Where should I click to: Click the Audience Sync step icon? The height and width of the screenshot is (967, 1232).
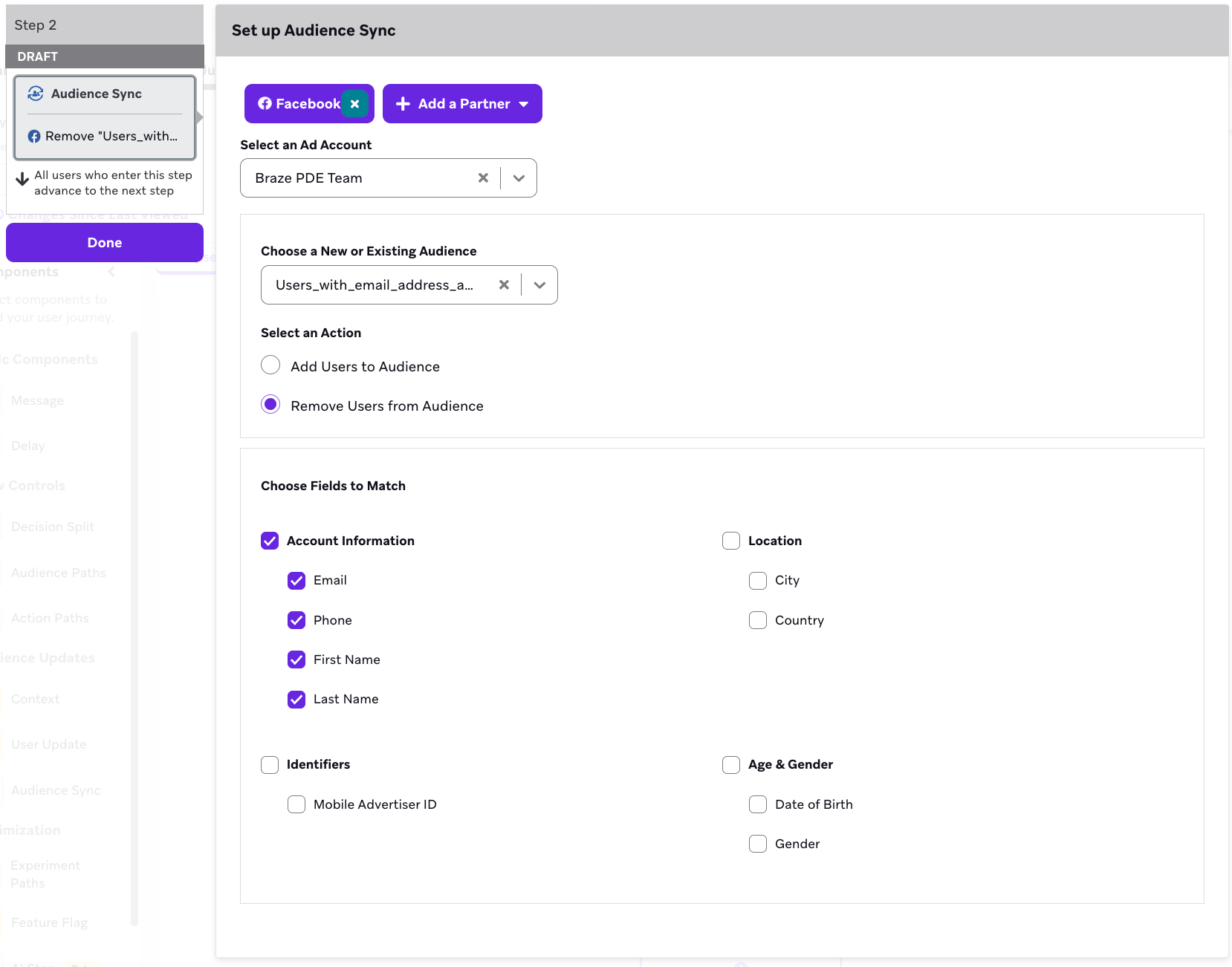click(36, 94)
